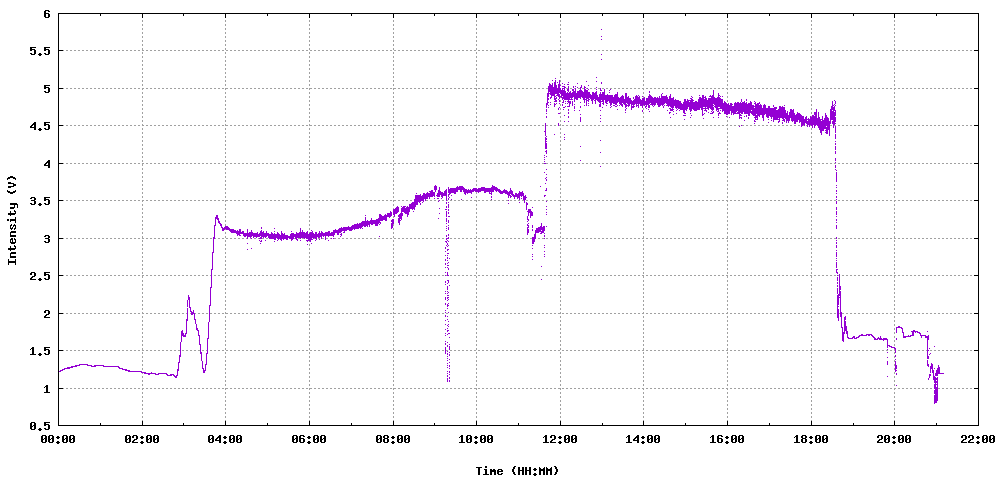
Task: Click the 1 intensity axis value
Action: 47,388
